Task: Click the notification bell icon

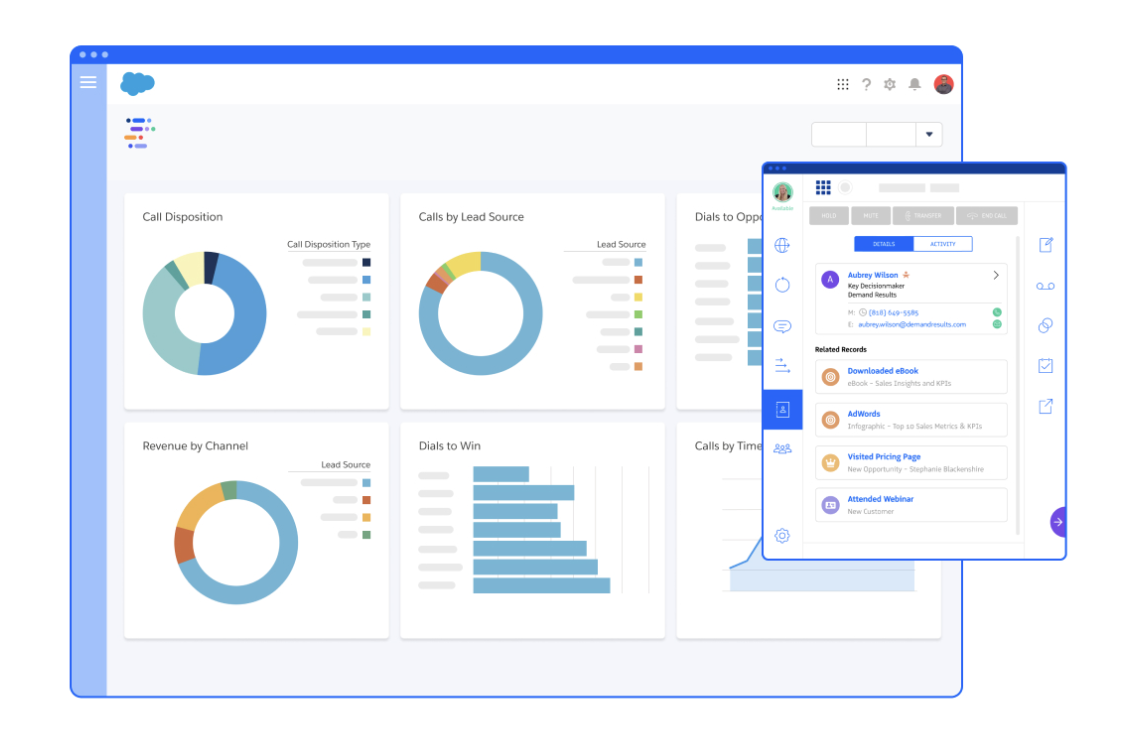Action: point(914,84)
